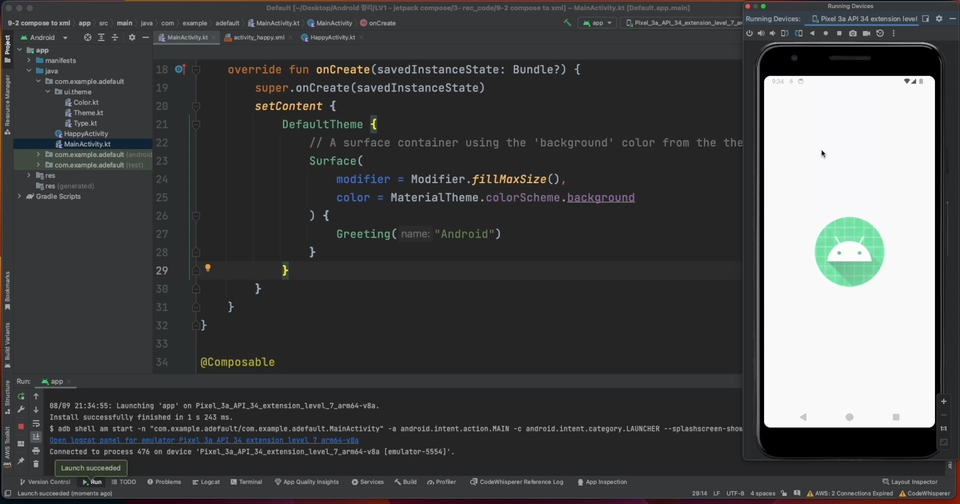The height and width of the screenshot is (504, 960).
Task: Open emulator toolbar three-dot menu
Action: (x=893, y=34)
